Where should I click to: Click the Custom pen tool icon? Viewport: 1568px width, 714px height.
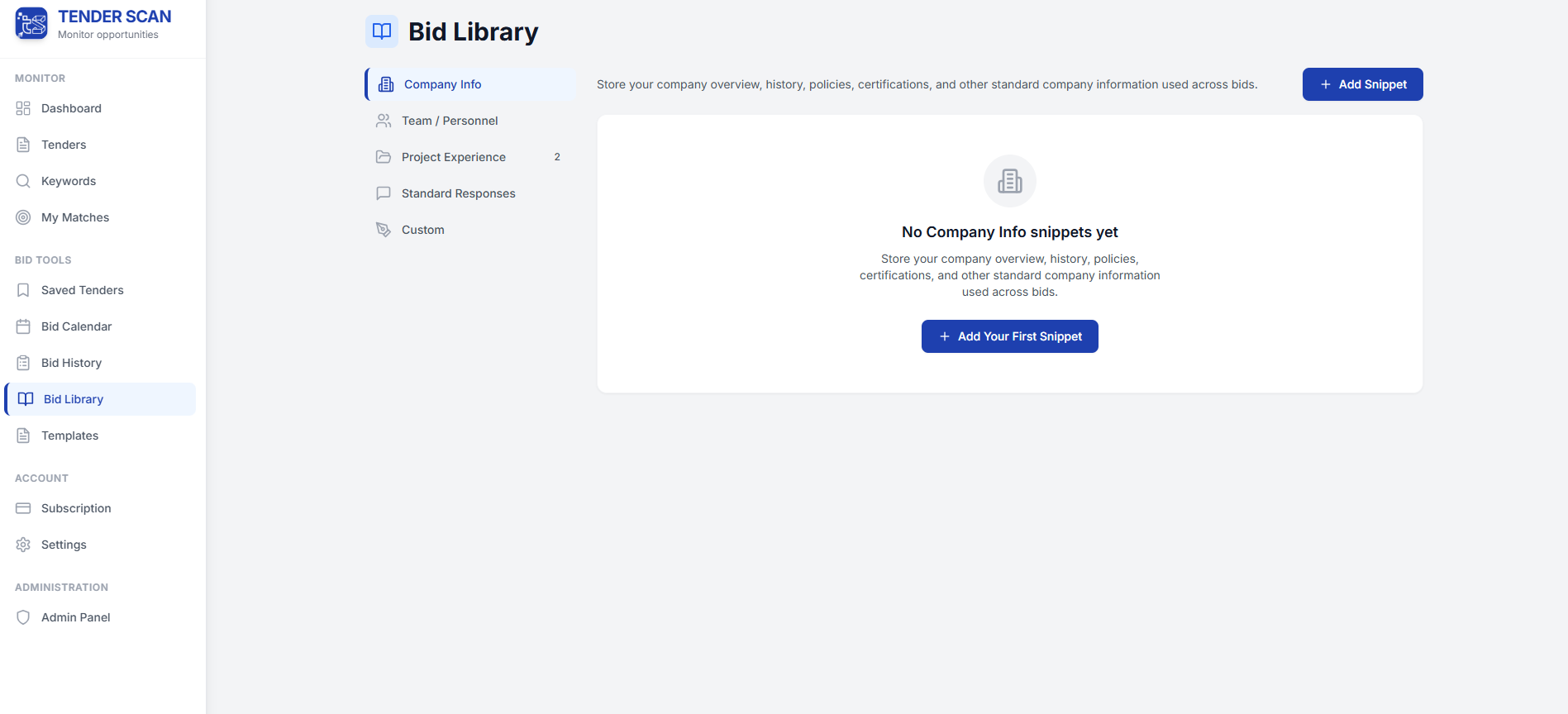point(384,230)
